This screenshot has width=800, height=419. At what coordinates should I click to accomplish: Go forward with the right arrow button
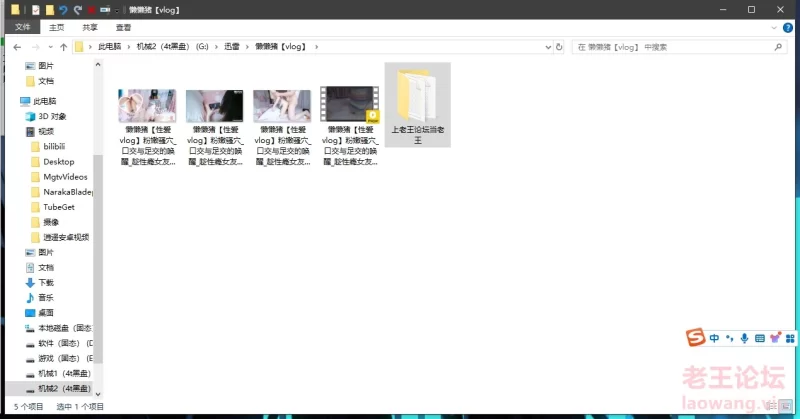[x=35, y=47]
